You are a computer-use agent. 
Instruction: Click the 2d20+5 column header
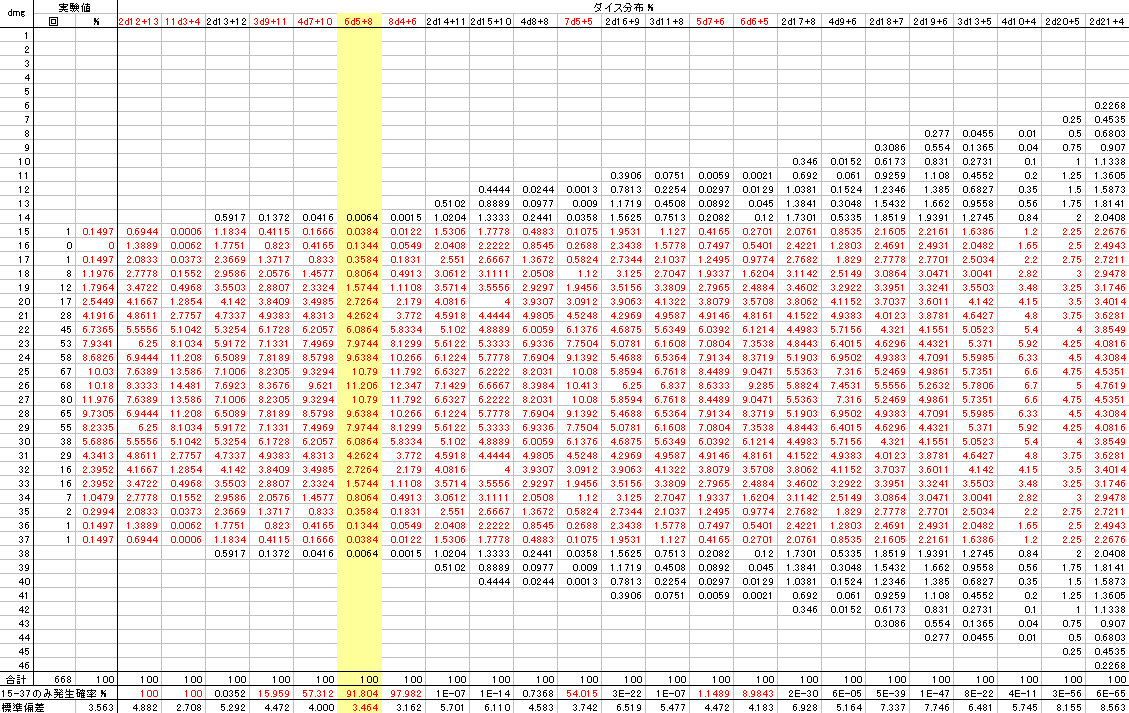coord(1062,22)
